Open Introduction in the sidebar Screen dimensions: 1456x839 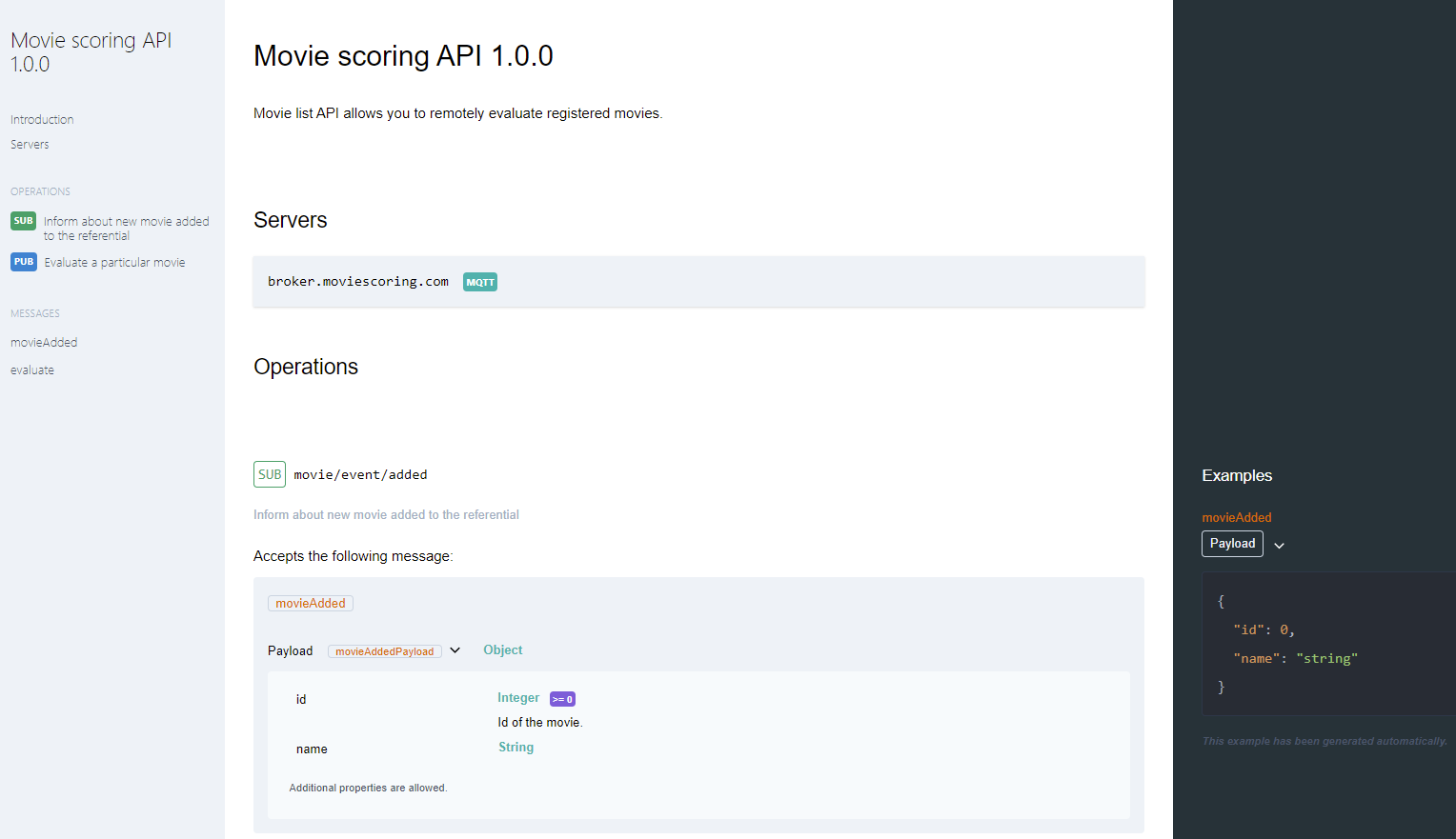[42, 120]
